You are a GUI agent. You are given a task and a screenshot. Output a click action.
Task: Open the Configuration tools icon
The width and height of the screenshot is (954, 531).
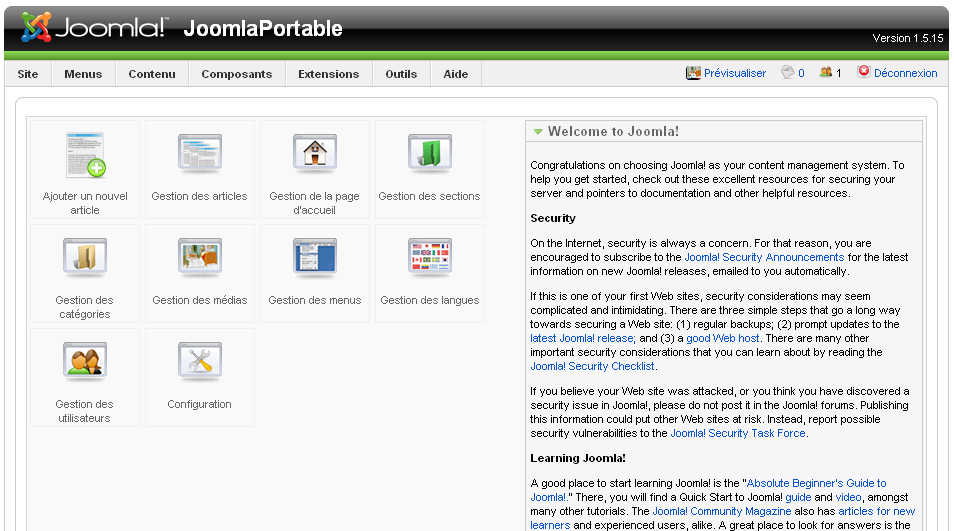(200, 362)
